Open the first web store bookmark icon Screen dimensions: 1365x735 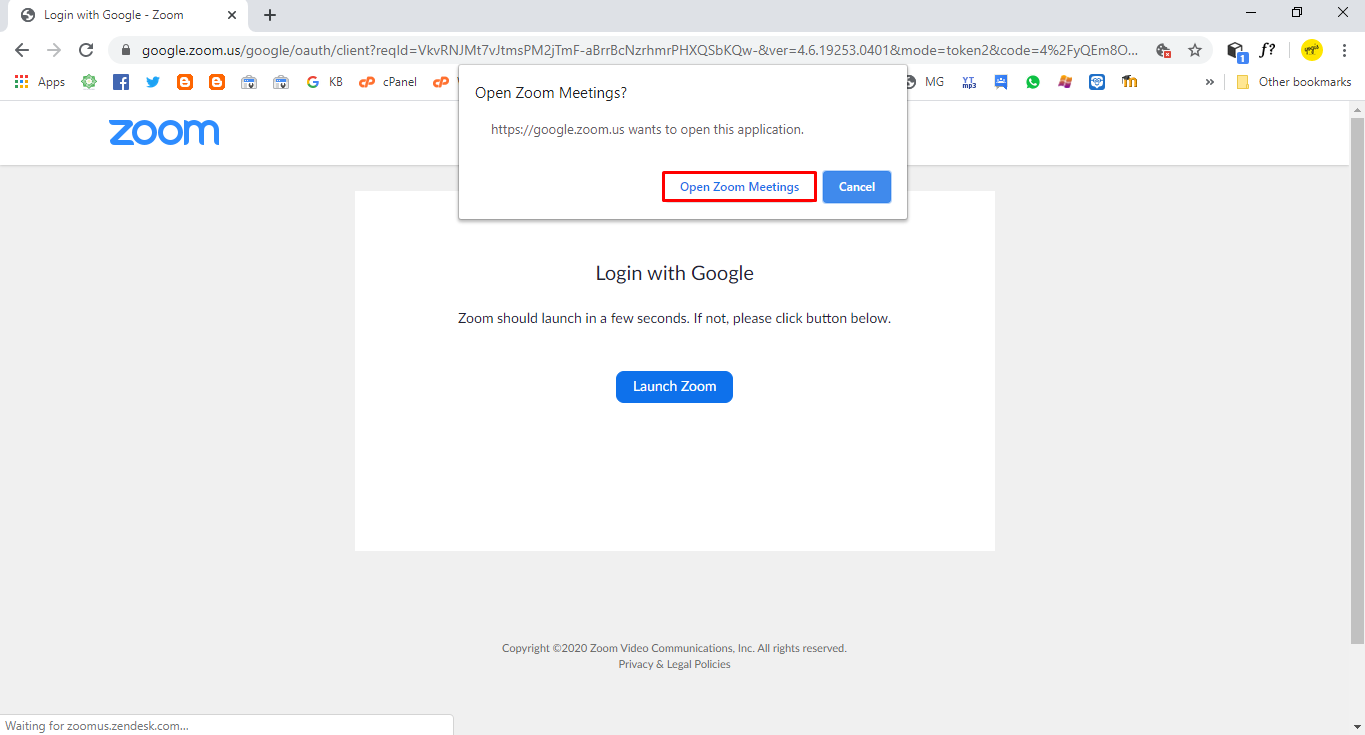click(249, 82)
